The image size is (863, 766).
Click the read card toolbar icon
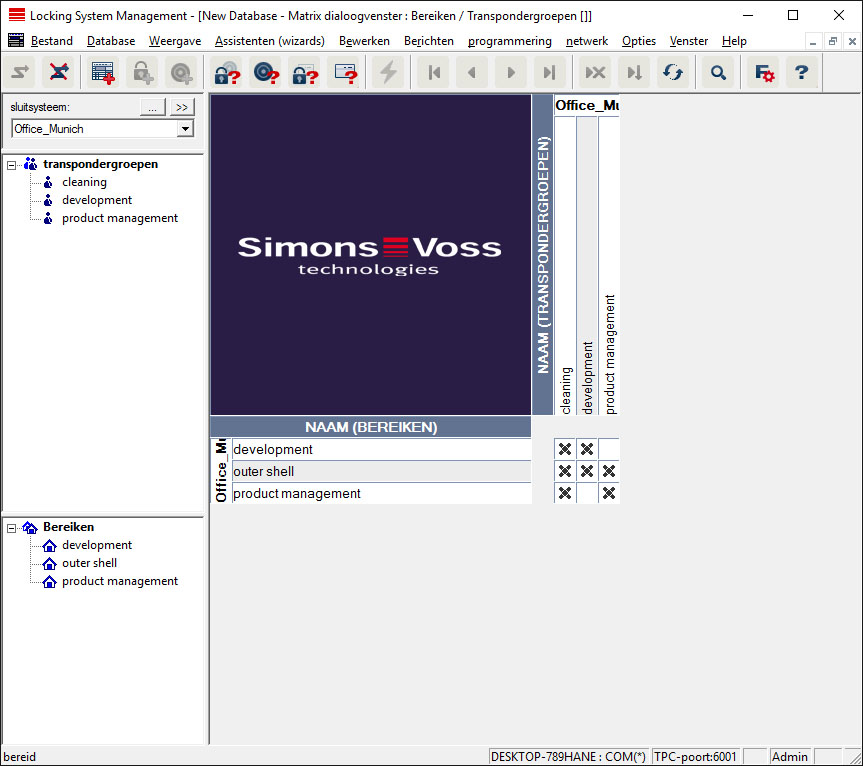[x=345, y=73]
